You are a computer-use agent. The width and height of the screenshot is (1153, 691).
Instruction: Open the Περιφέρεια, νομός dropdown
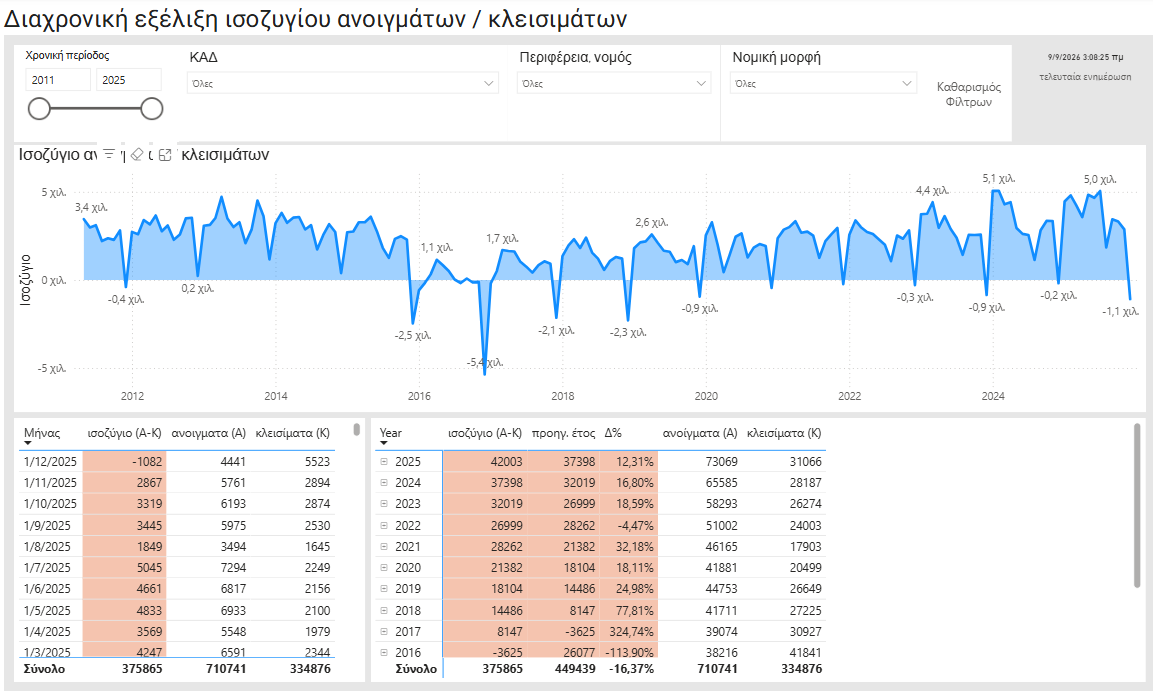[614, 83]
